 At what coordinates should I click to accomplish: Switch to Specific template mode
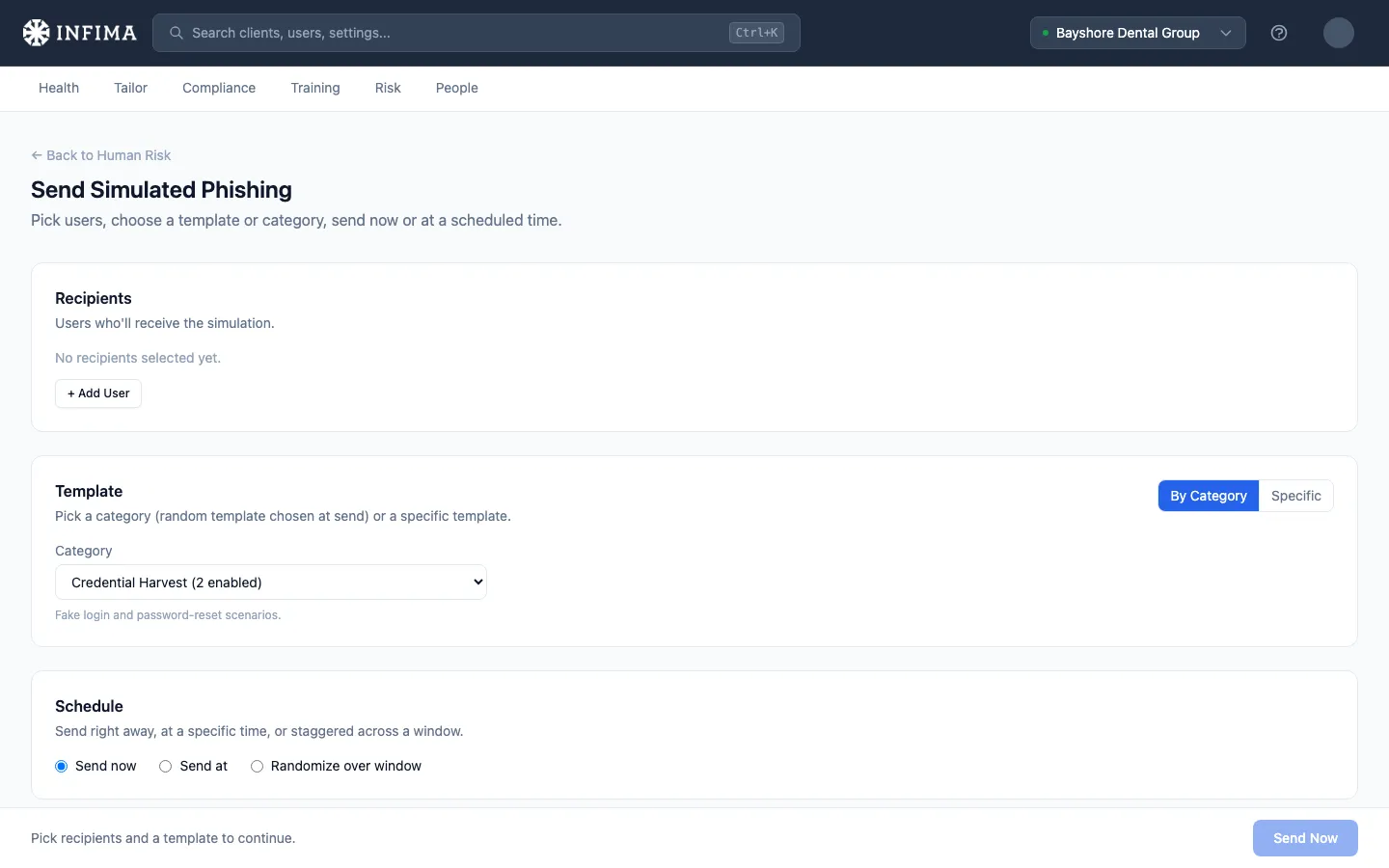tap(1296, 496)
